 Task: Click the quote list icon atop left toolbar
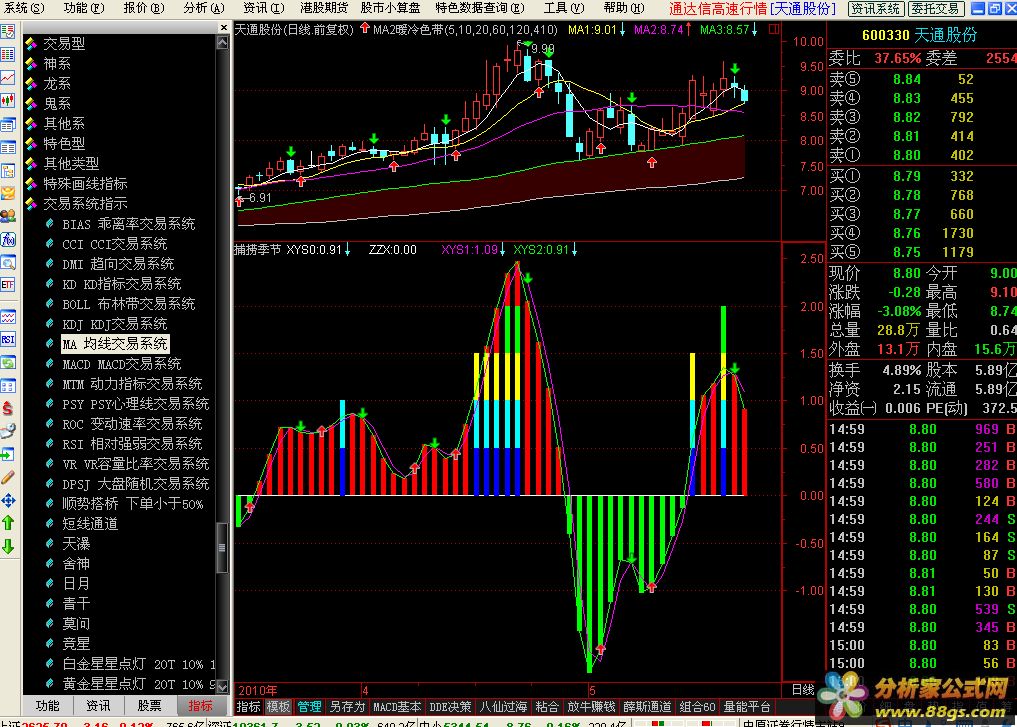[x=8, y=32]
